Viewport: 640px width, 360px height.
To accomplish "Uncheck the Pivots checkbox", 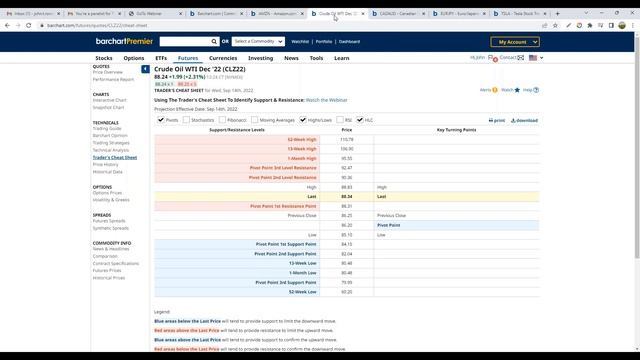I will (161, 120).
